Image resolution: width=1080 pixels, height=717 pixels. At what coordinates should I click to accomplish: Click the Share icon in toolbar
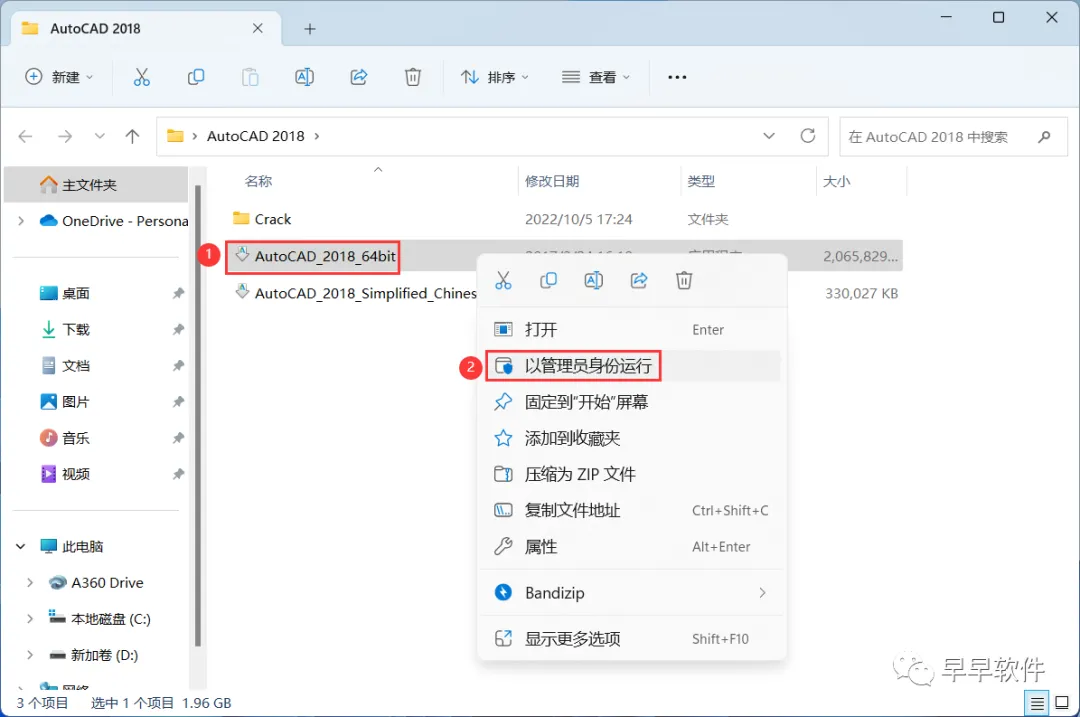[359, 77]
